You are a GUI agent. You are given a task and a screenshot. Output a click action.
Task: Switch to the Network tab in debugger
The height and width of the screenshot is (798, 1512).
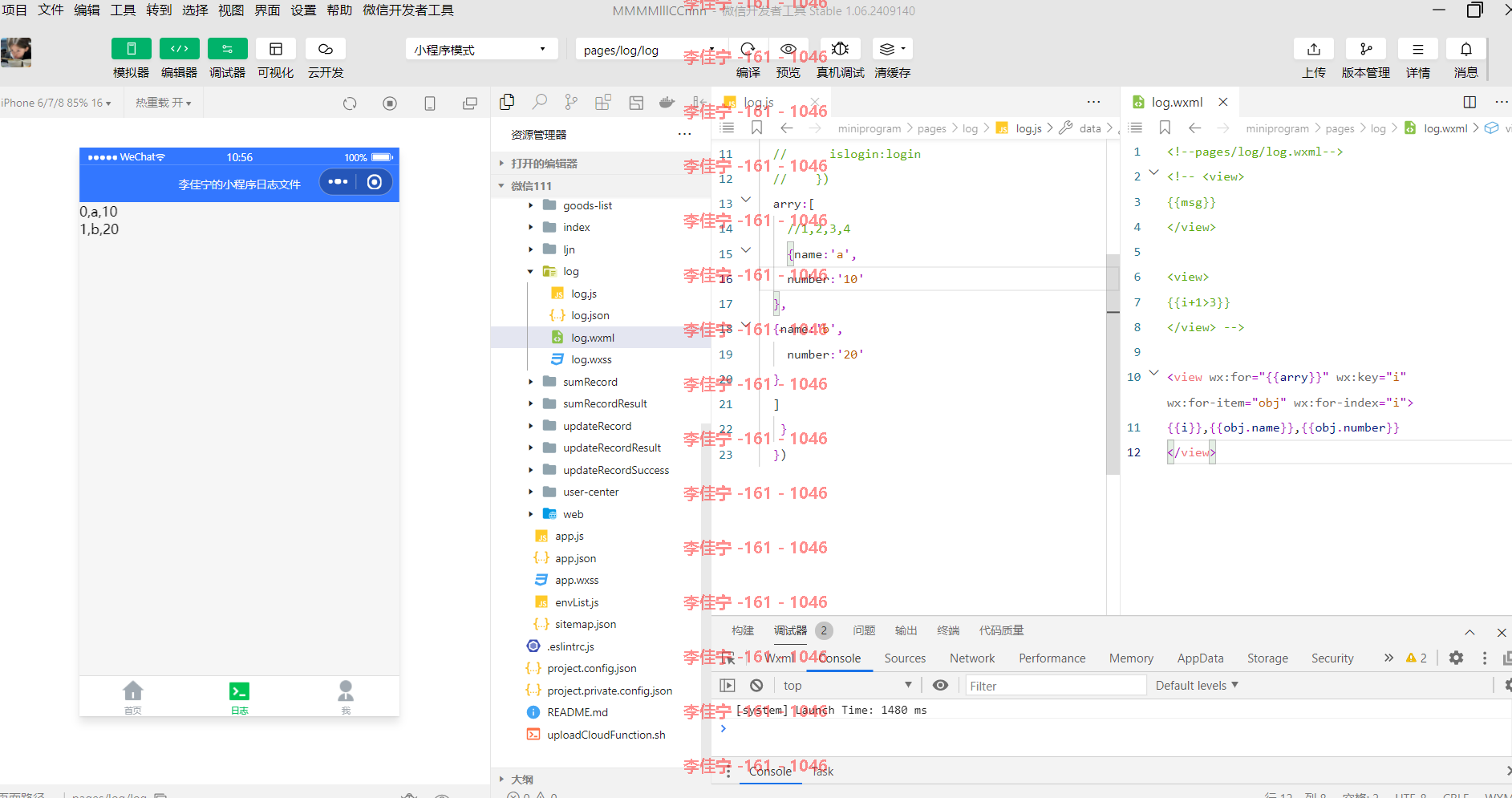(972, 658)
